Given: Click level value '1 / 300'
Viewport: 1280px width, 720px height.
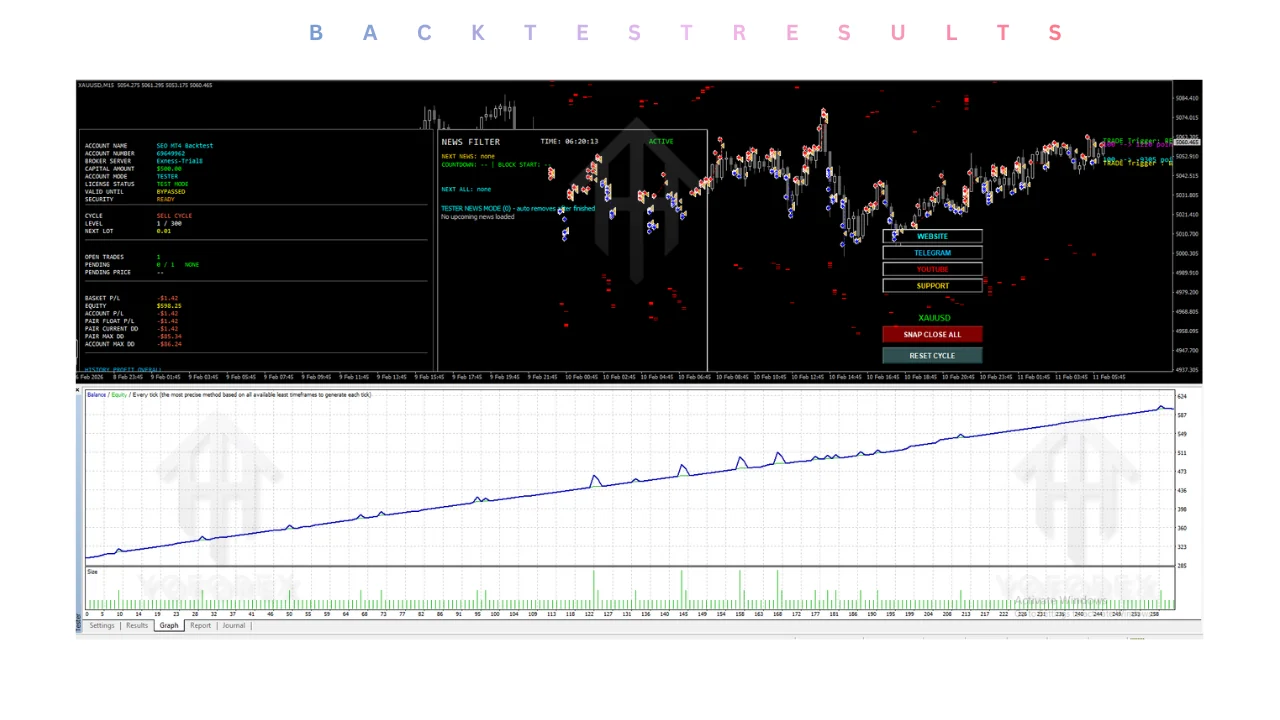Looking at the screenshot, I should [x=169, y=223].
